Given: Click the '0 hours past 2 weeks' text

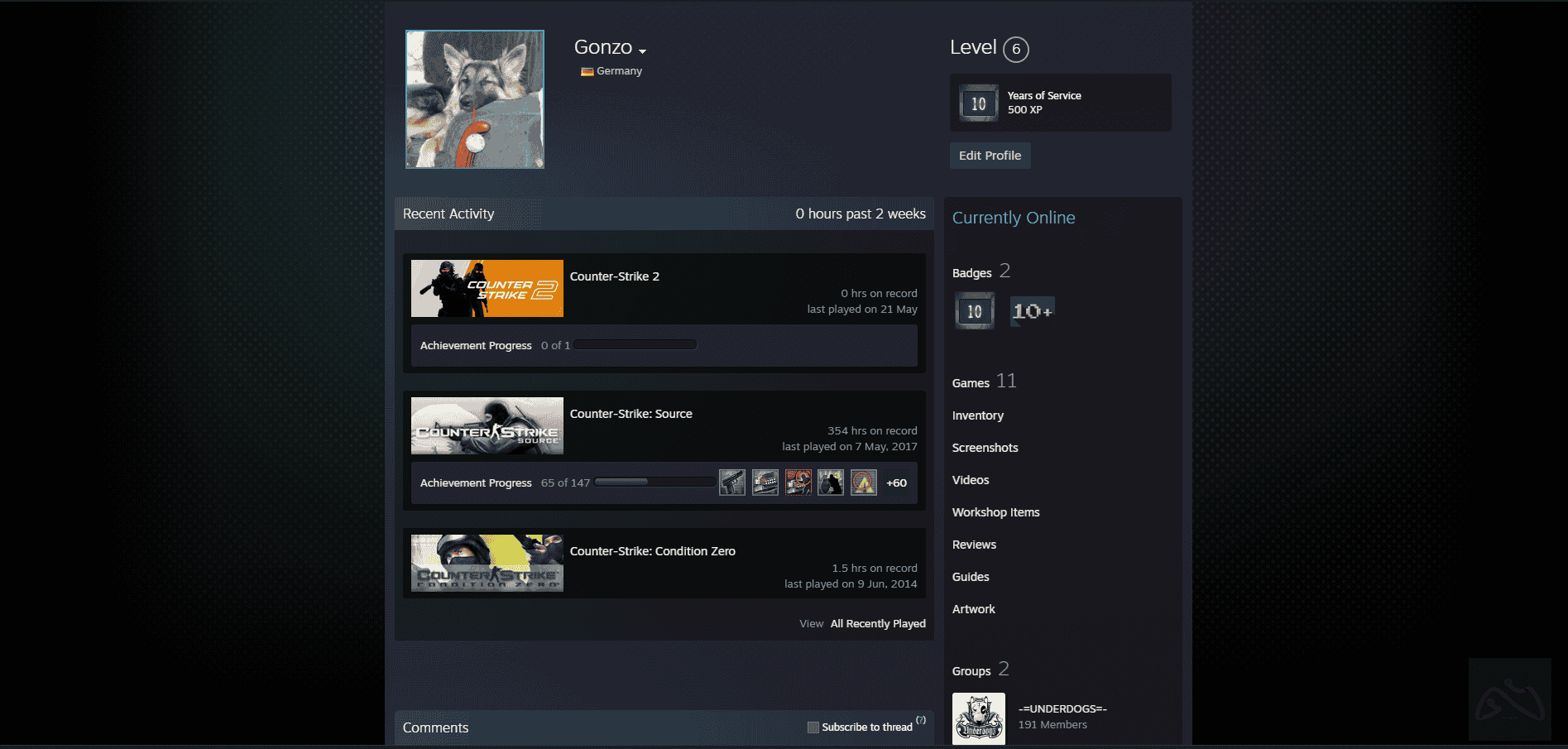Looking at the screenshot, I should [861, 214].
